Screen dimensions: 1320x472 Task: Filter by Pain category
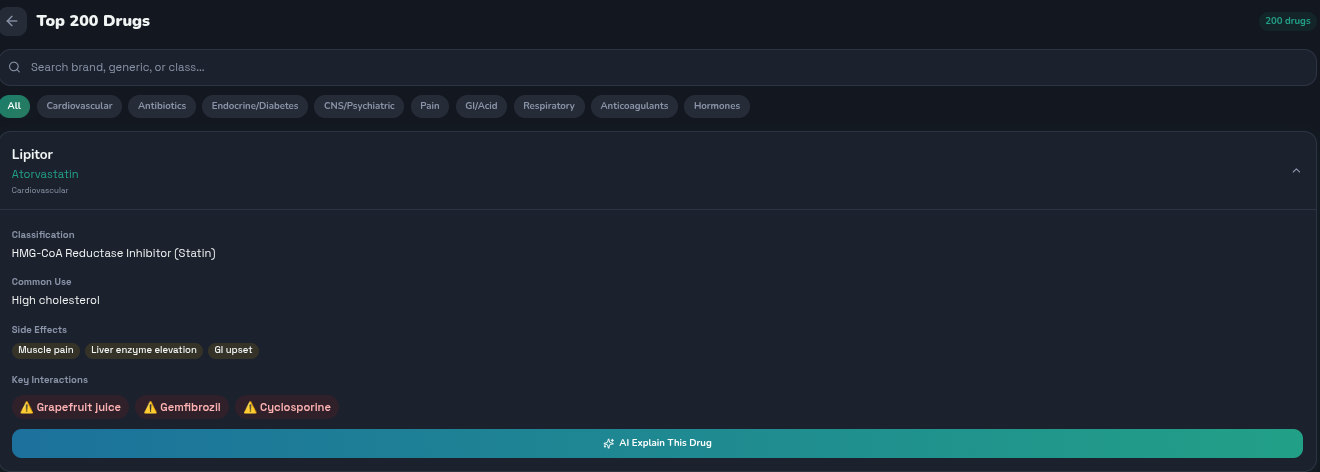[429, 106]
